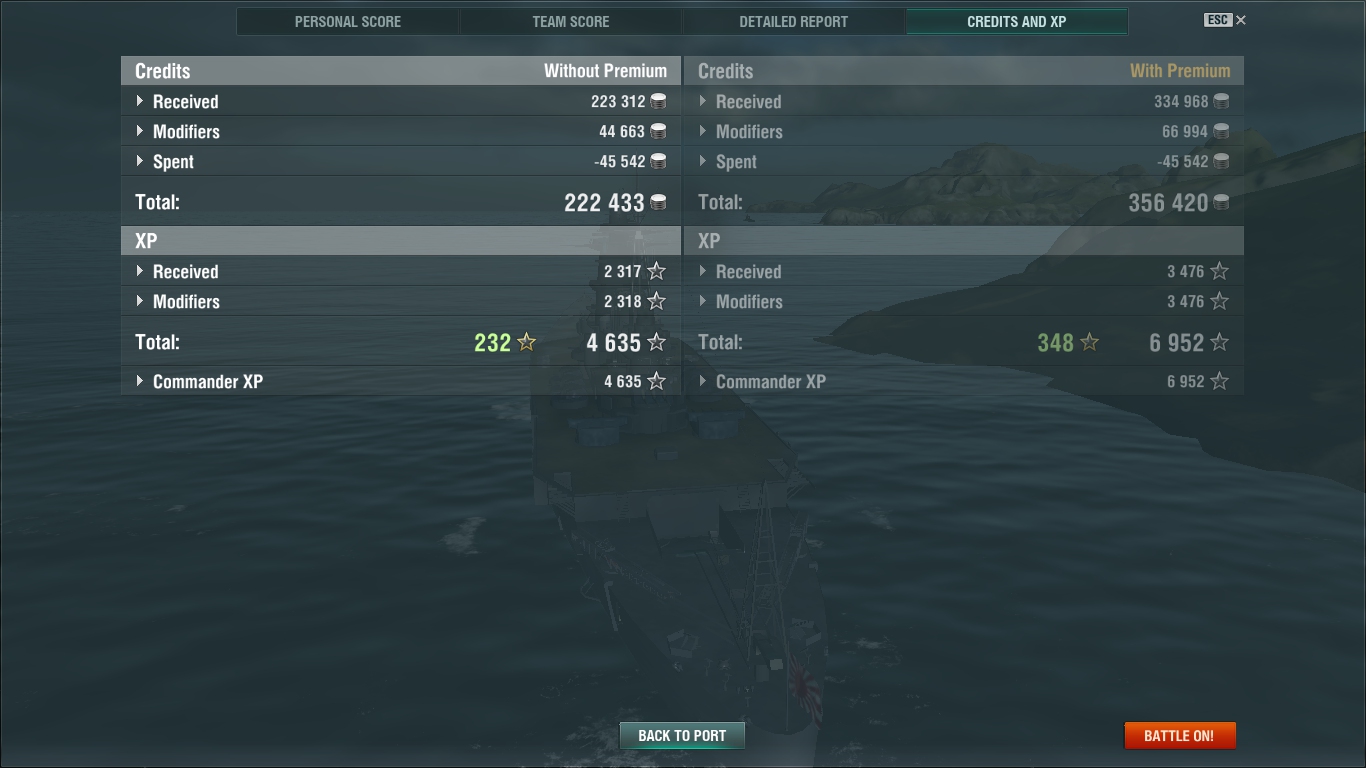Click the Back to Port button
This screenshot has width=1366, height=768.
point(682,735)
